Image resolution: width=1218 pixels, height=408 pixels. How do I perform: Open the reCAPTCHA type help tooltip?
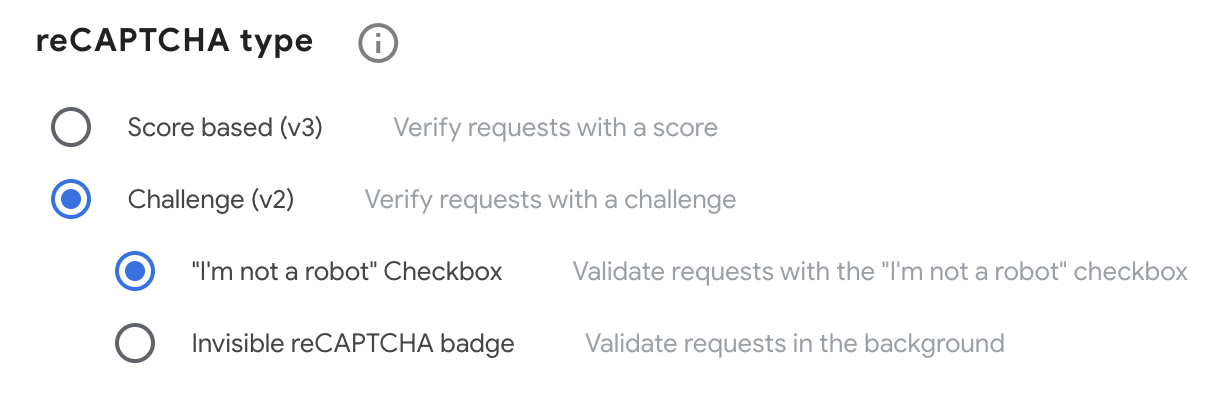click(378, 43)
